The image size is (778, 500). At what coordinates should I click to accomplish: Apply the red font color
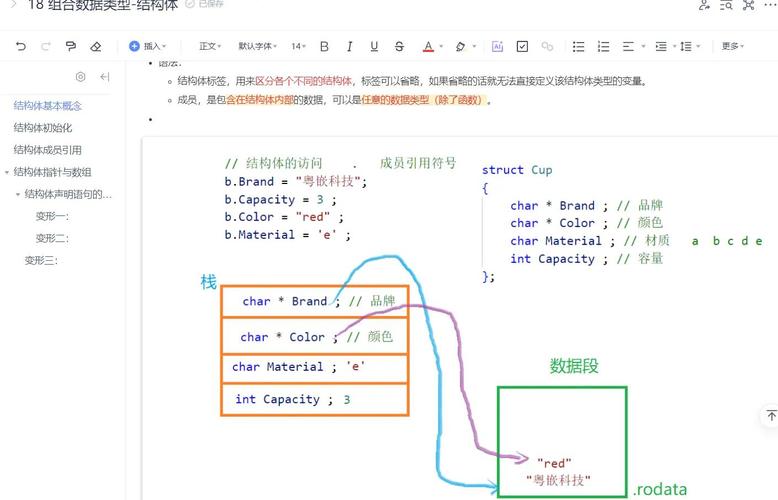point(428,46)
